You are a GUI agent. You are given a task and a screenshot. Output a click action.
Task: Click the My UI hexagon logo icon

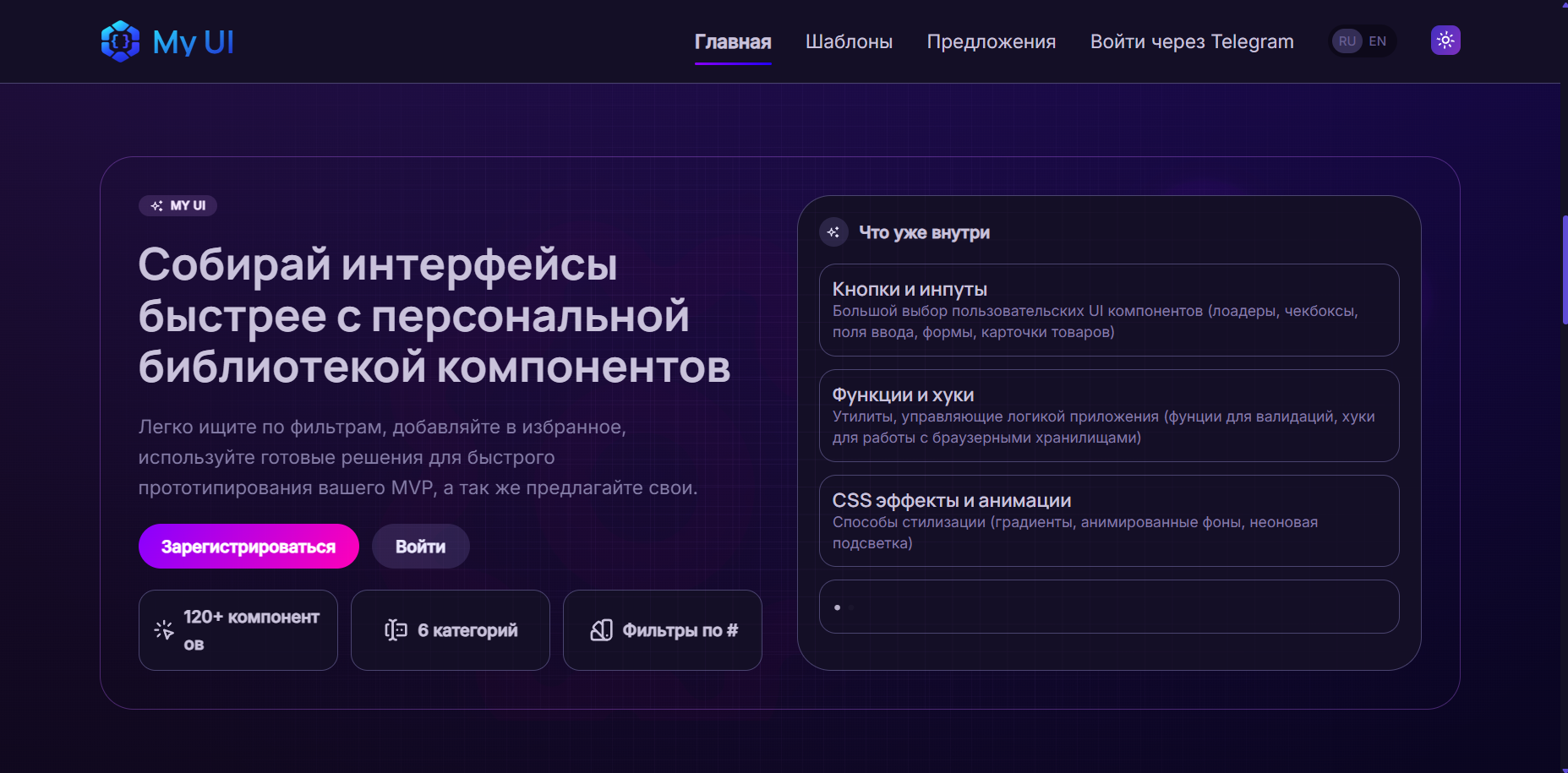click(120, 41)
